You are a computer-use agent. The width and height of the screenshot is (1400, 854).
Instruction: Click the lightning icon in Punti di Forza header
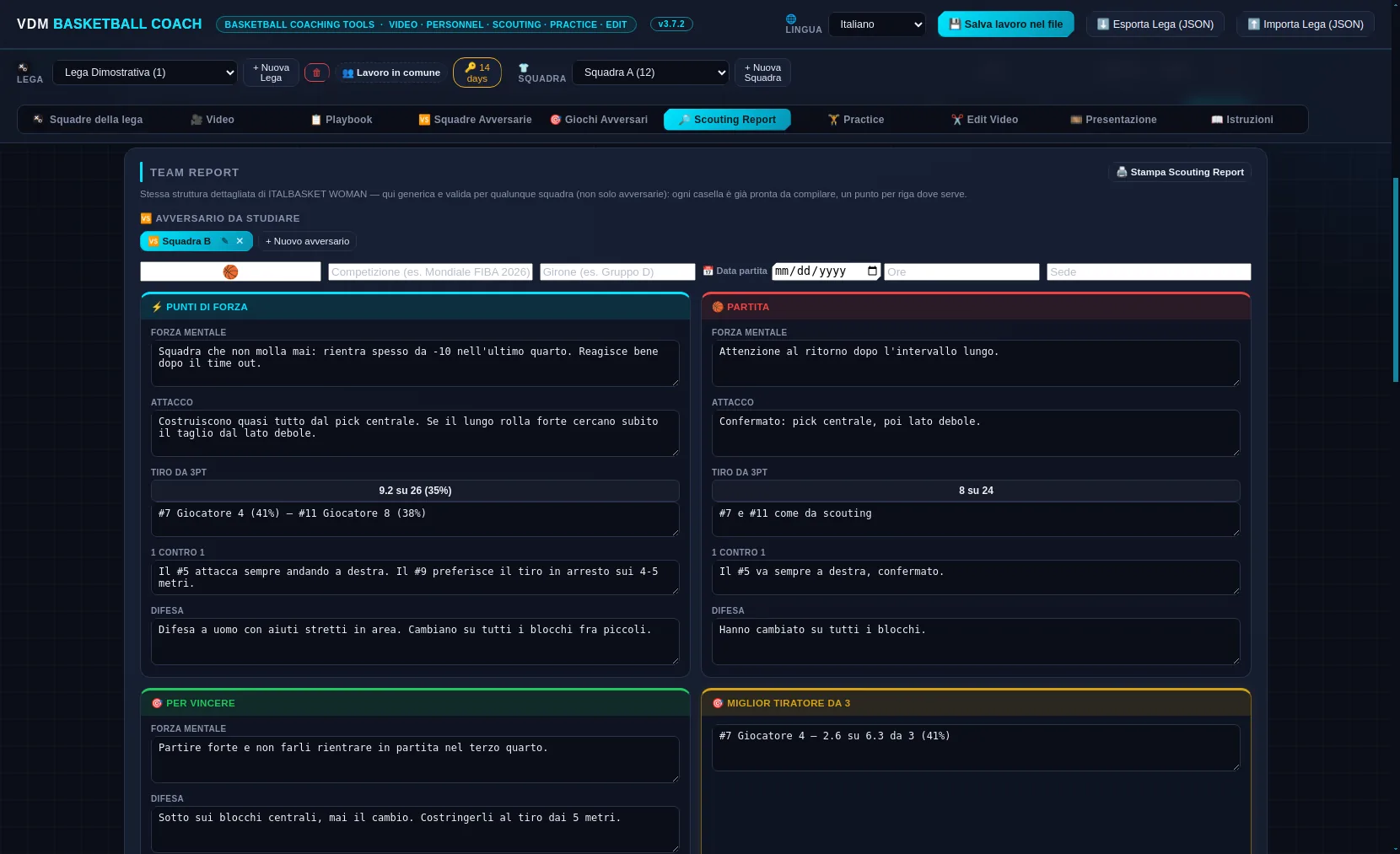click(x=157, y=307)
